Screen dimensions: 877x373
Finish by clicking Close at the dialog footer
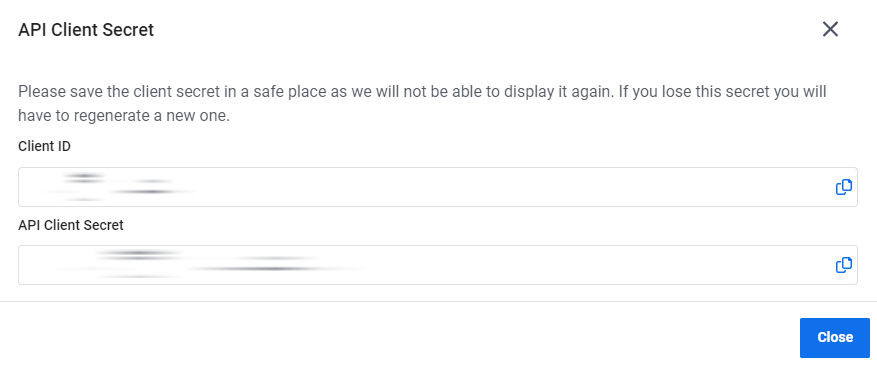[x=834, y=338]
